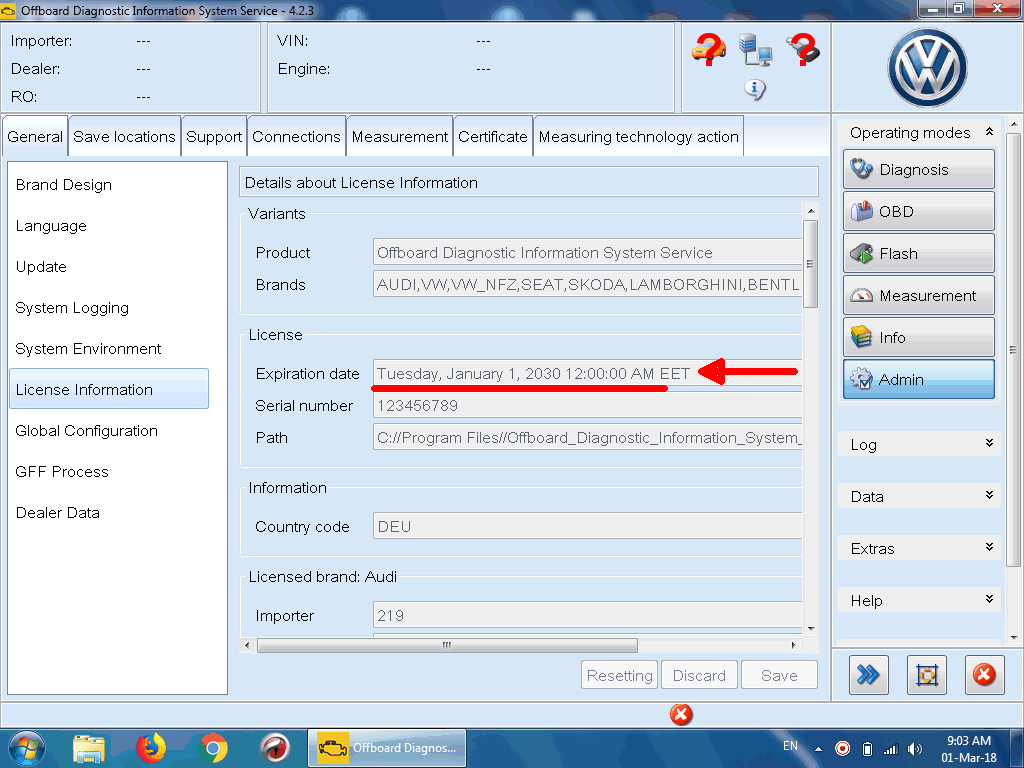Switch to the Connections tab
1024x768 pixels.
[296, 137]
